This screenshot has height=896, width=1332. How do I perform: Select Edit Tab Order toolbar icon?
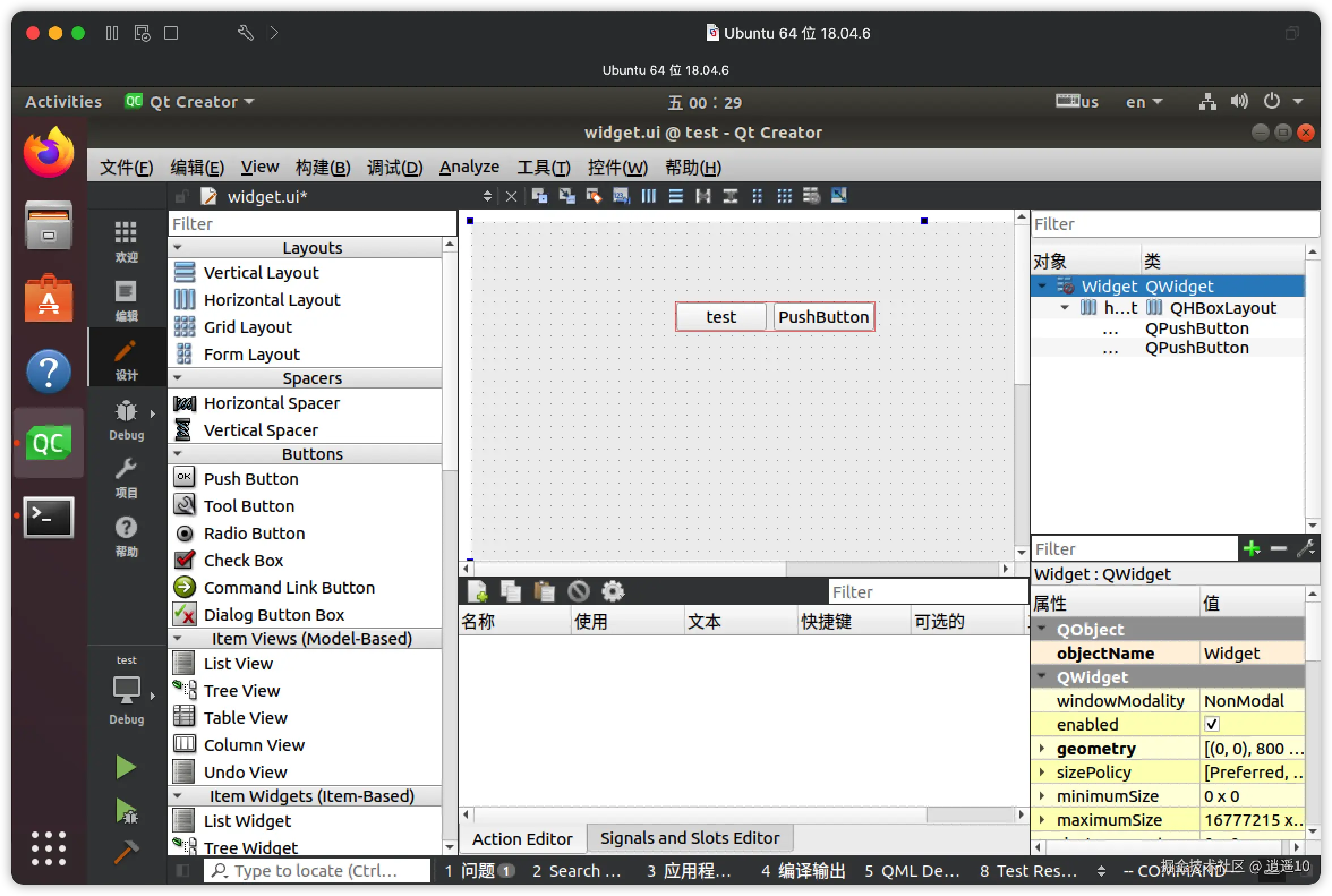(621, 196)
